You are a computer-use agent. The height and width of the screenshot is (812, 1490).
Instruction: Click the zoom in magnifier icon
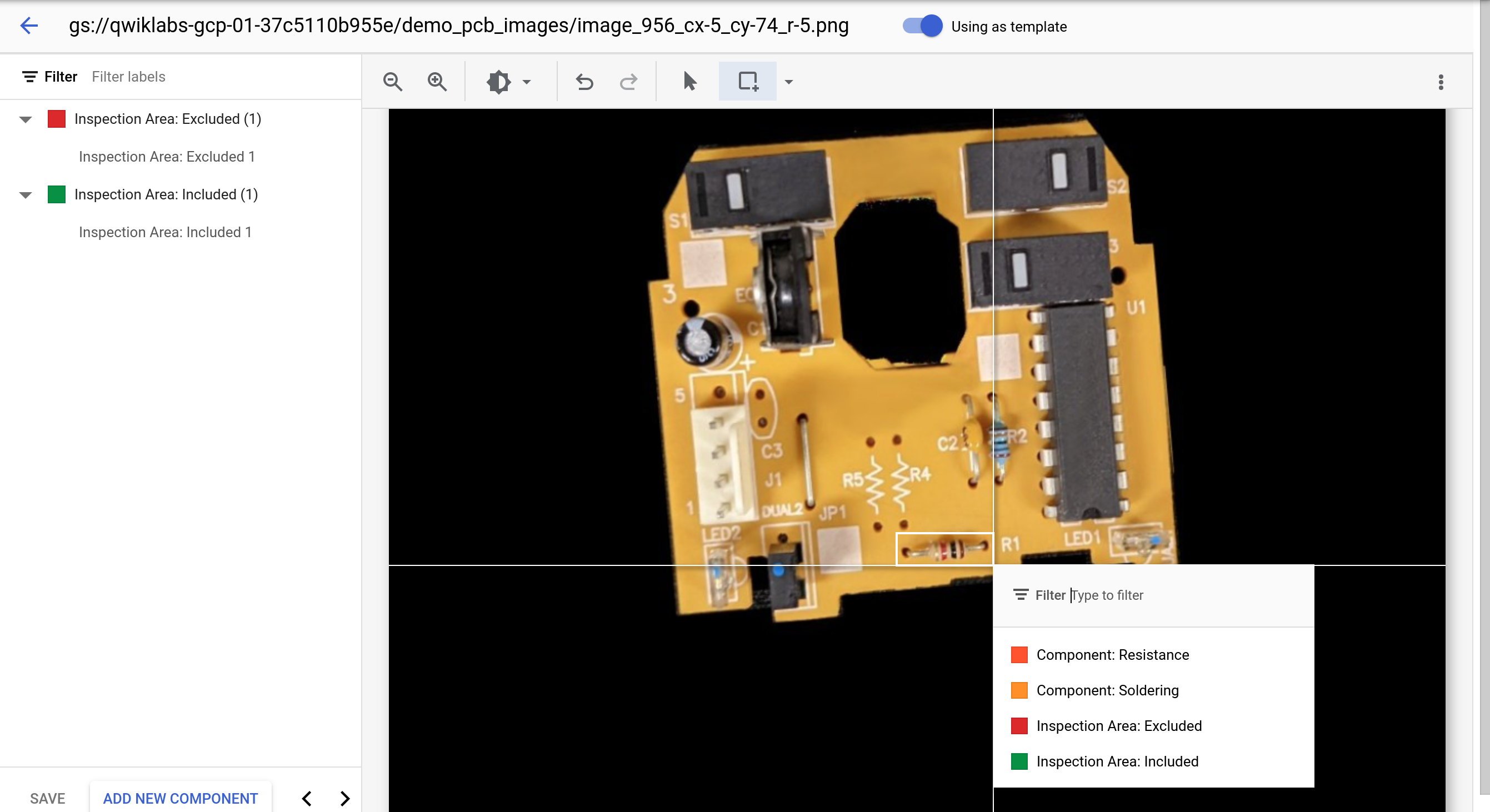pyautogui.click(x=436, y=82)
